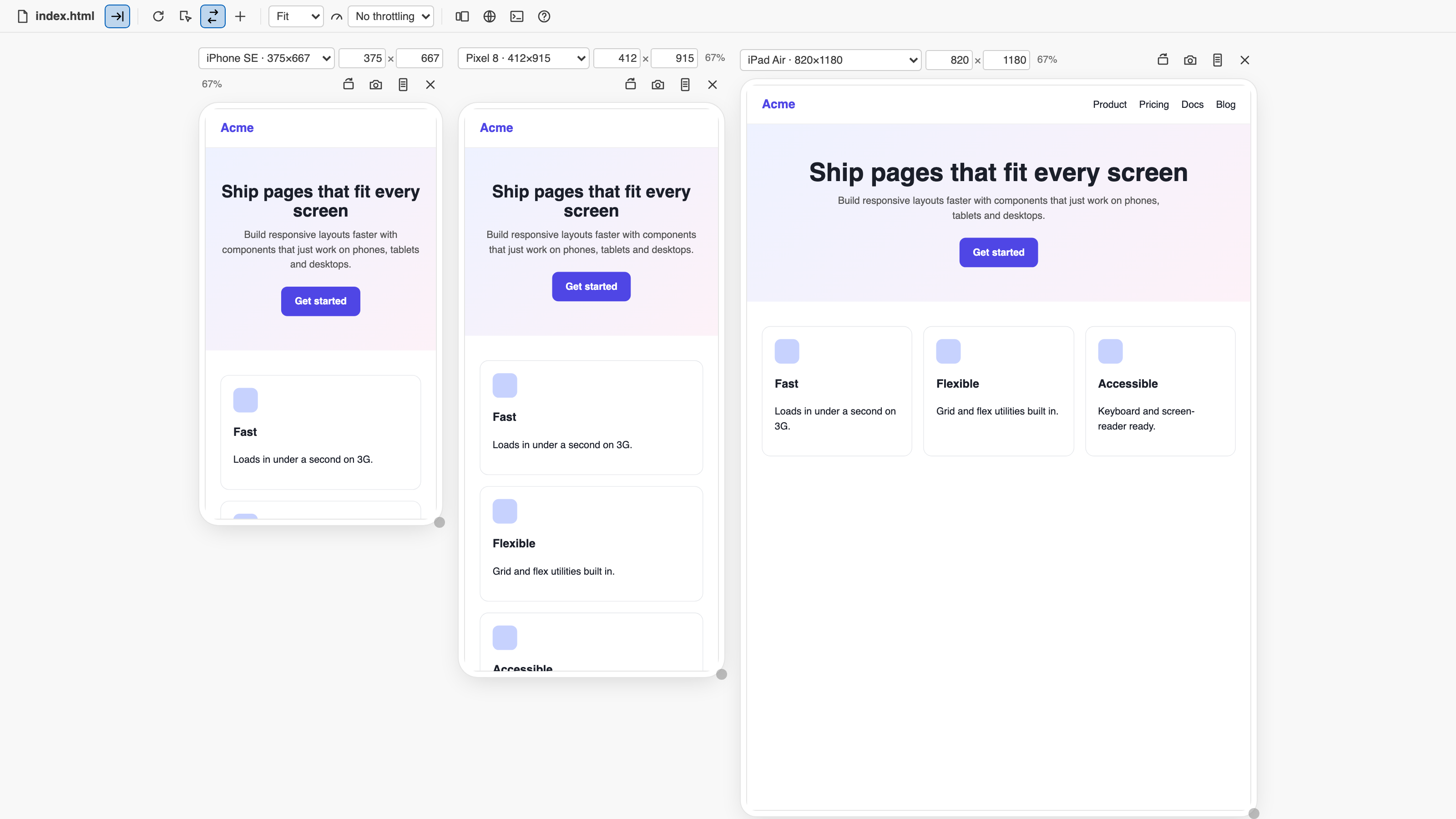Click the Accessible heading in iPad Air pane
The height and width of the screenshot is (819, 1456).
1127,384
